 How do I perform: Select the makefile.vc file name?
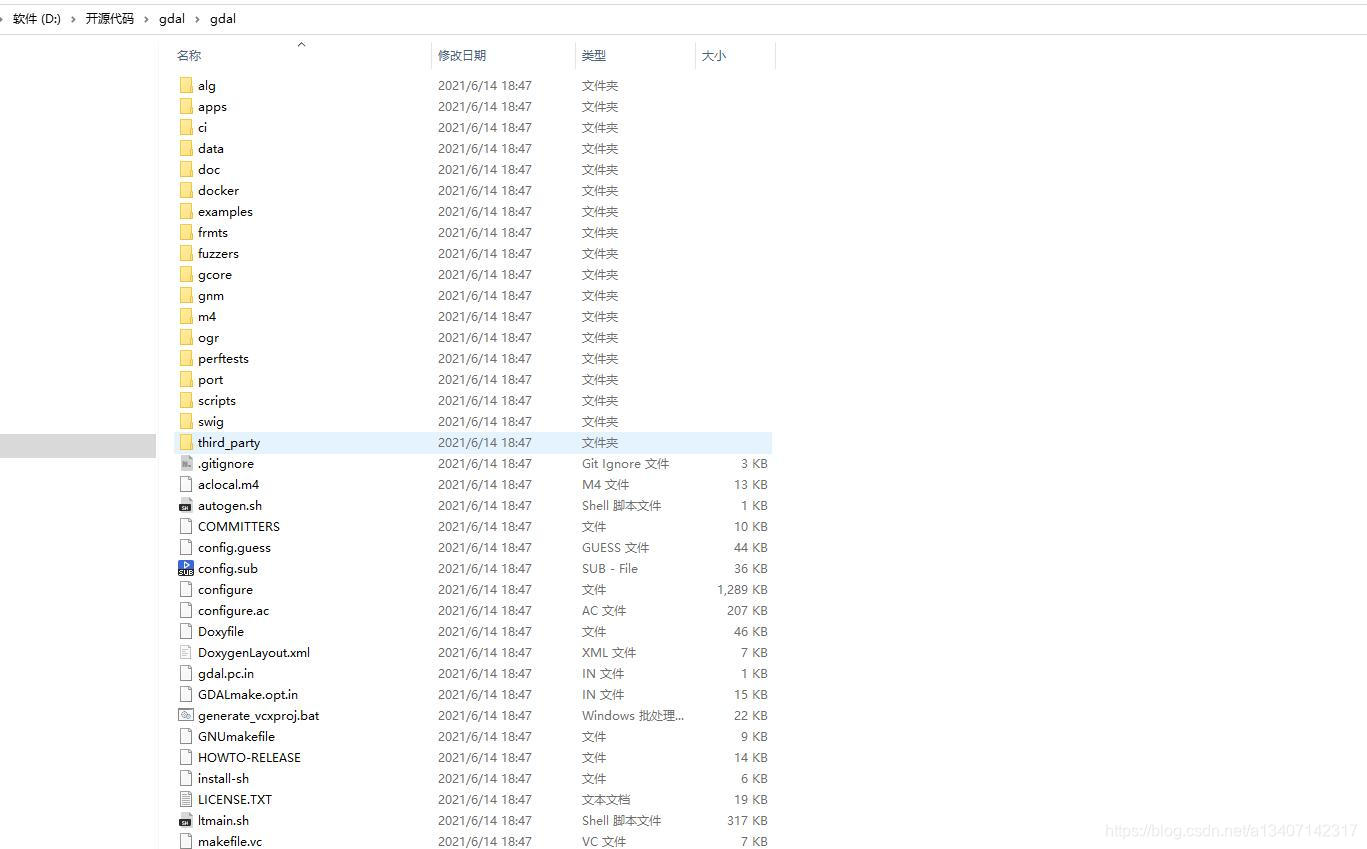click(230, 842)
